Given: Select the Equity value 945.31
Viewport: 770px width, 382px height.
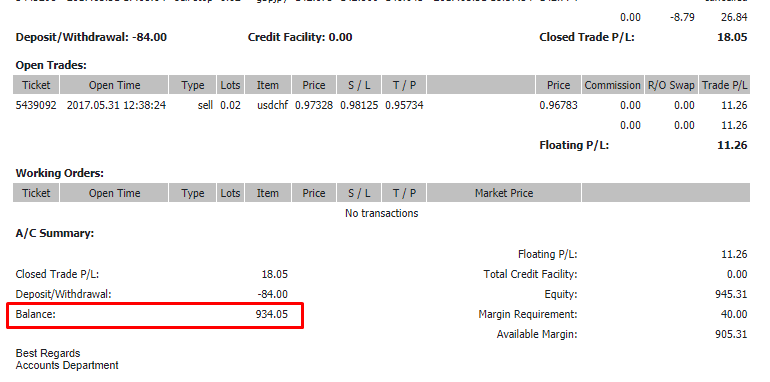Looking at the screenshot, I should [x=731, y=294].
